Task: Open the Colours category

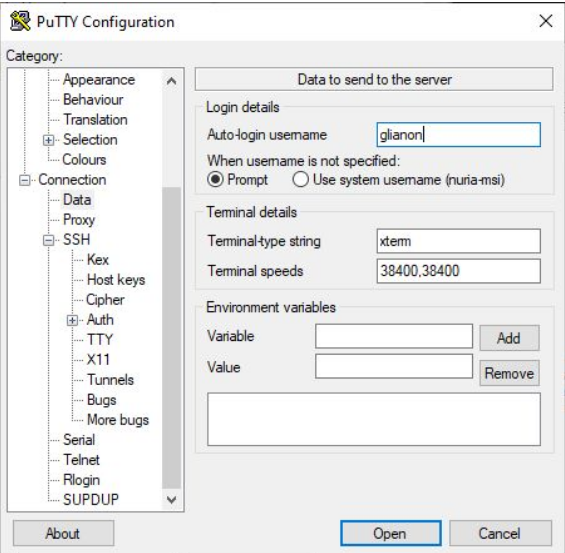Action: tap(84, 160)
